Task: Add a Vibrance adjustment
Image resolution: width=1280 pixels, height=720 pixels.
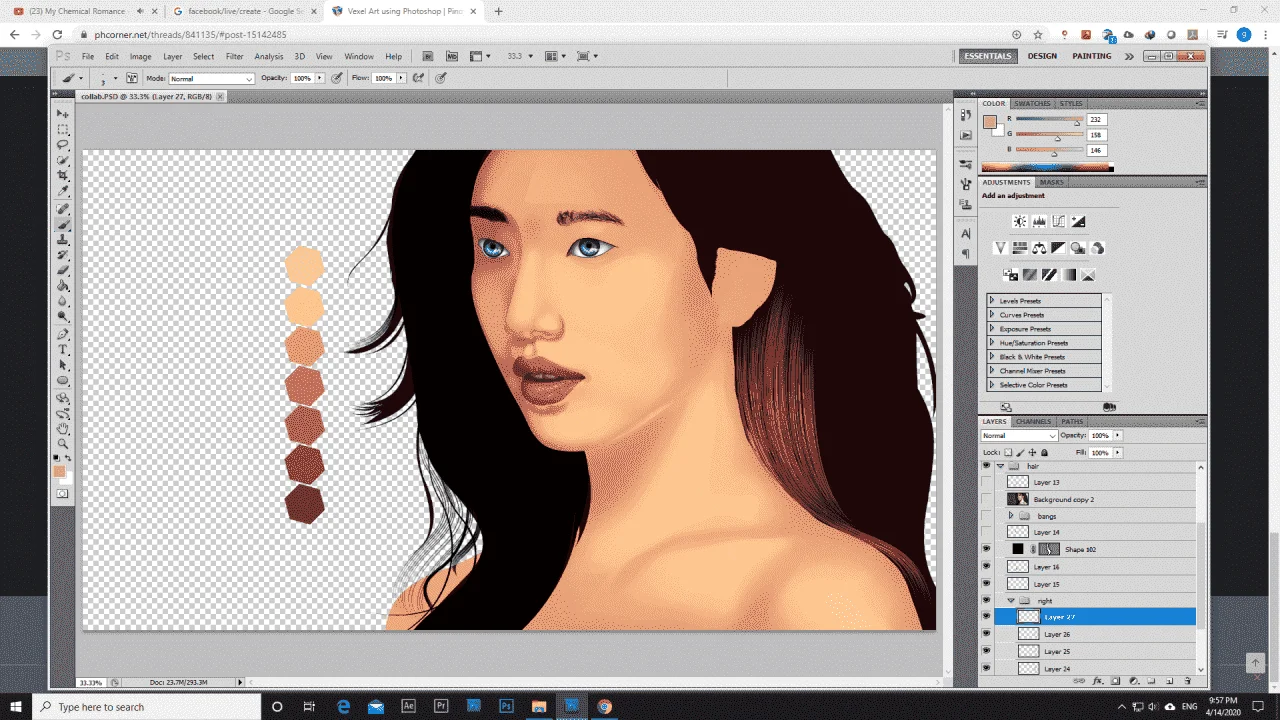Action: [1000, 248]
